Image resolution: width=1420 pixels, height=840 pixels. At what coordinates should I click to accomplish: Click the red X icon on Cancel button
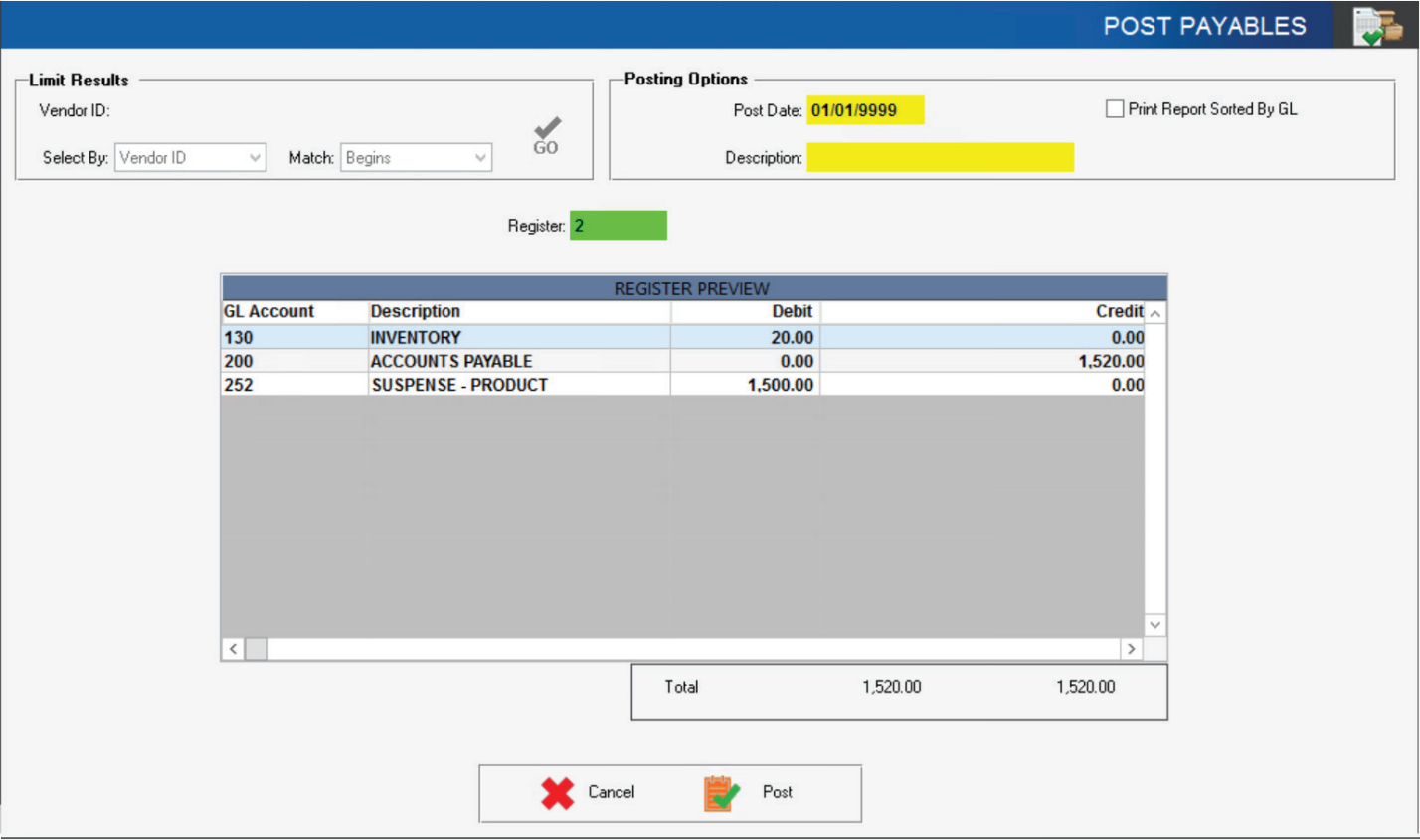coord(558,792)
